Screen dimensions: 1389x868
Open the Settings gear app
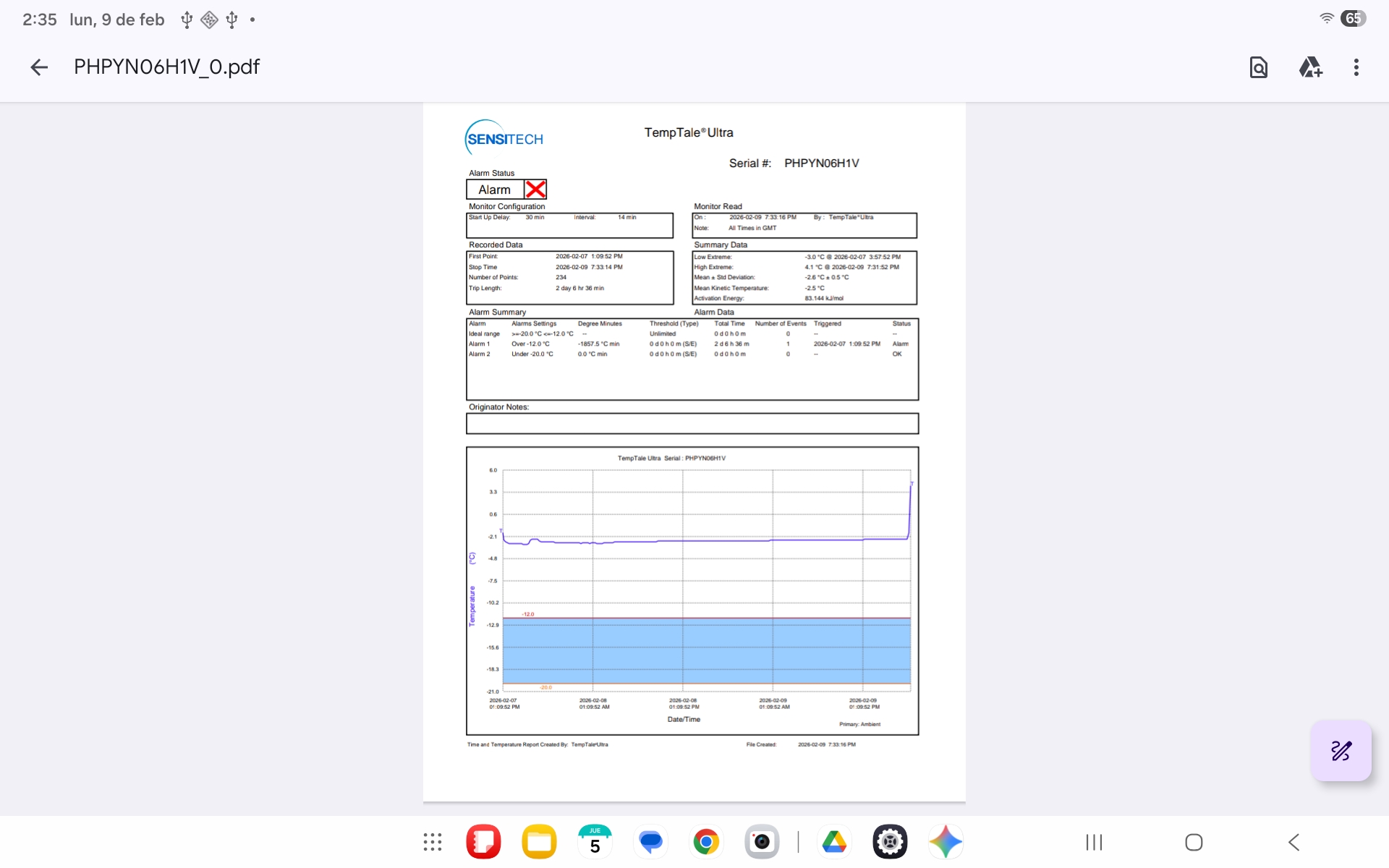(890, 842)
